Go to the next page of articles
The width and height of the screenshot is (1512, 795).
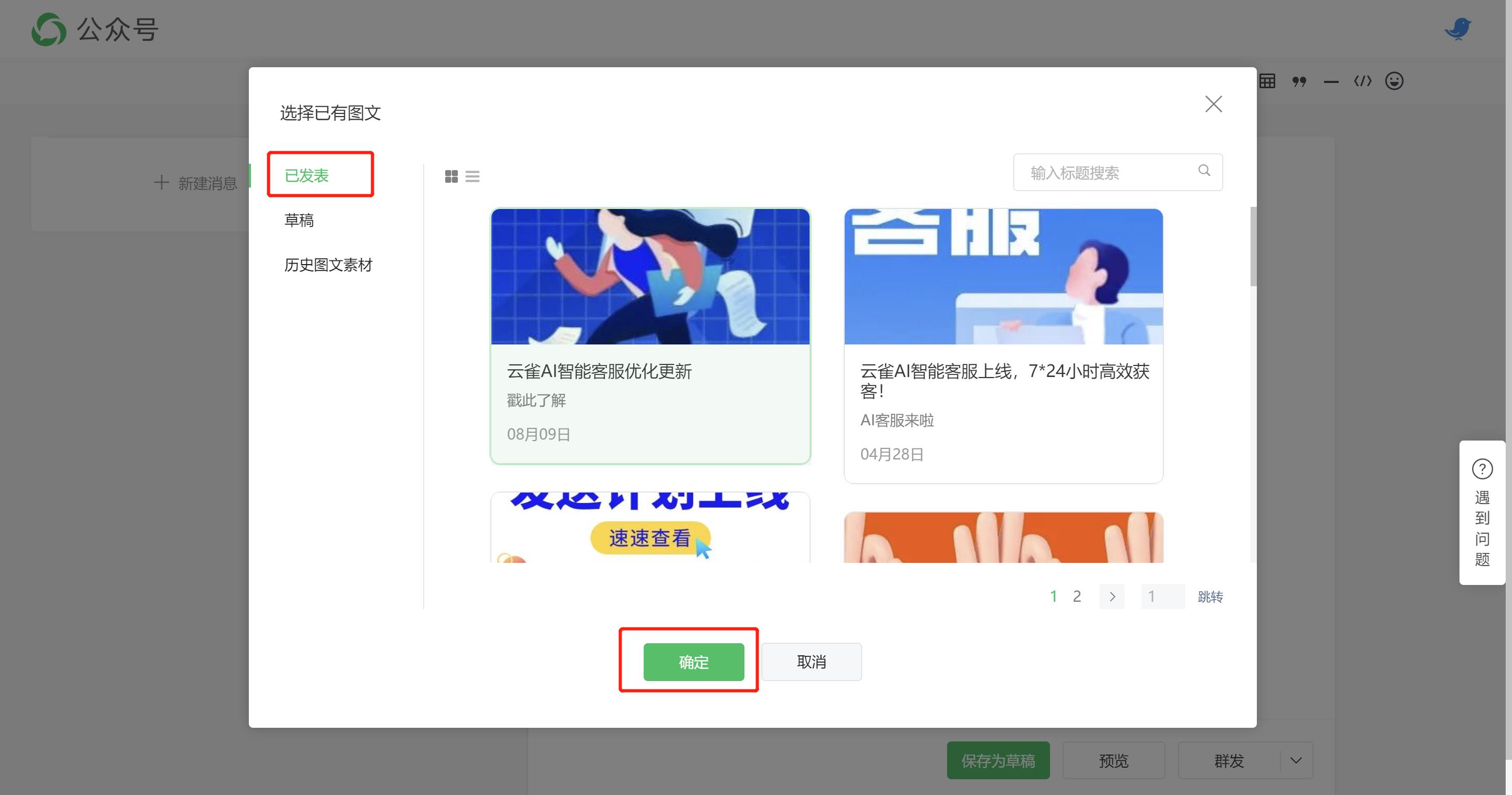tap(1112, 596)
